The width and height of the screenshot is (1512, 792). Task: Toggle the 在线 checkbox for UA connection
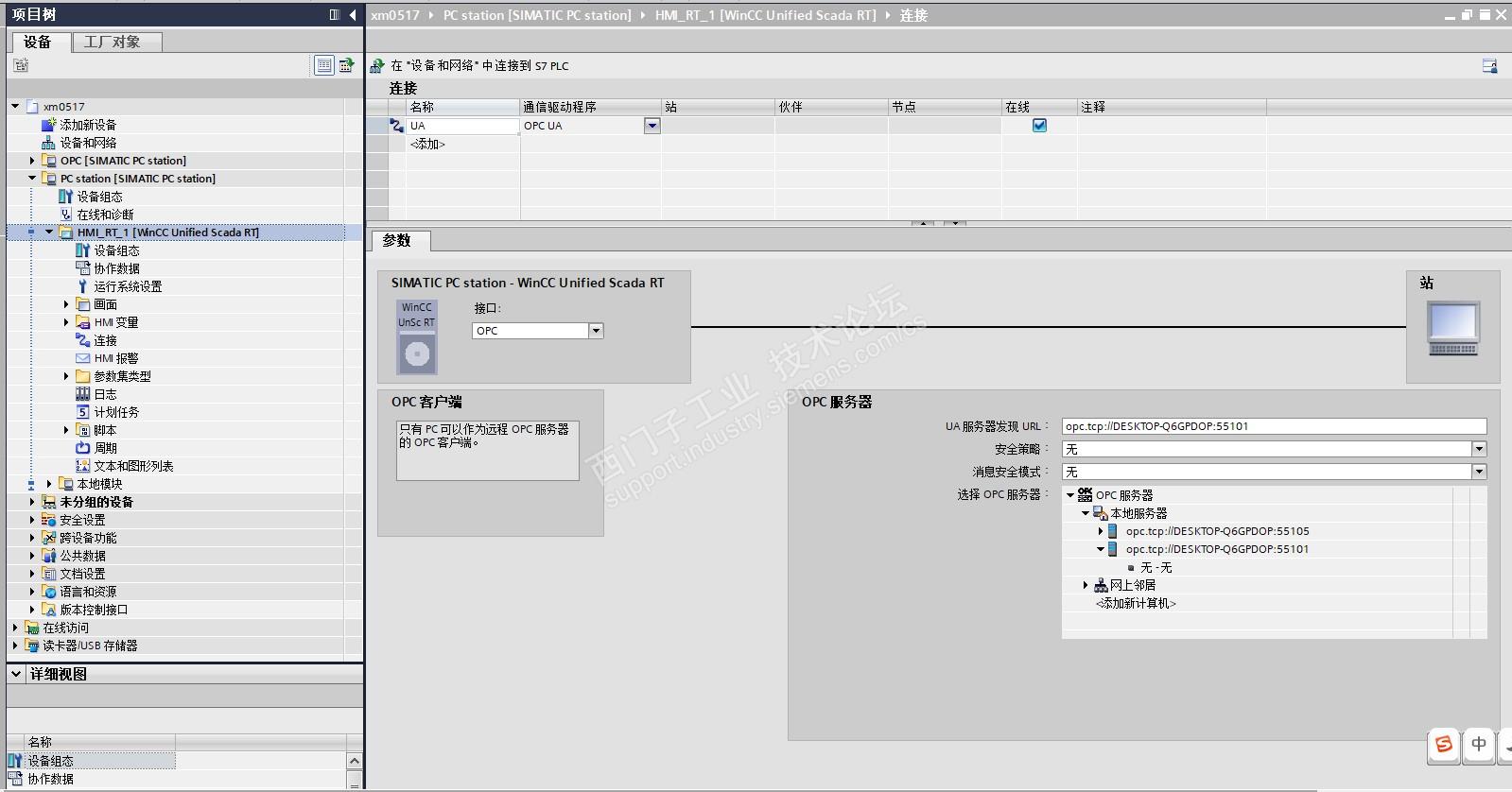(x=1039, y=125)
